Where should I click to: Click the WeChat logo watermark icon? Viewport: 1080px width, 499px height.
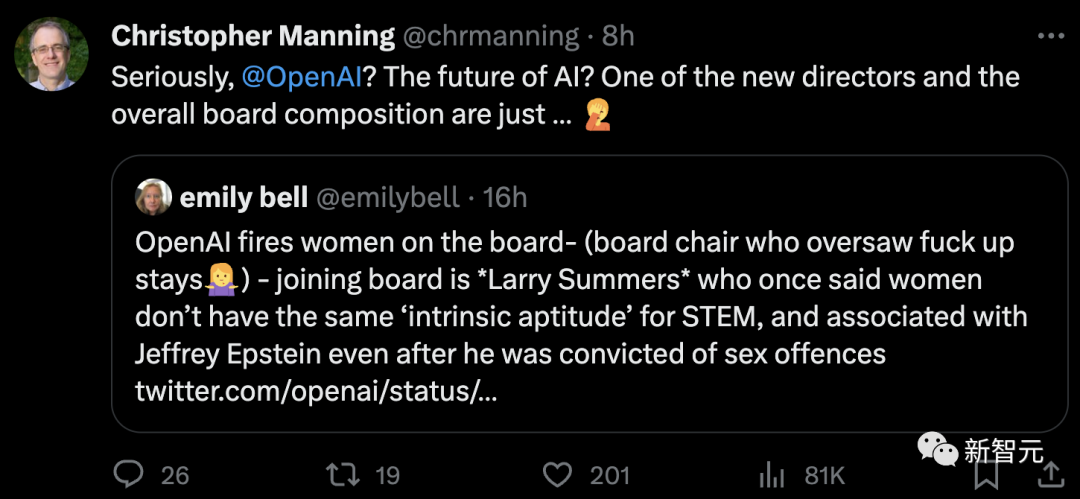[938, 449]
